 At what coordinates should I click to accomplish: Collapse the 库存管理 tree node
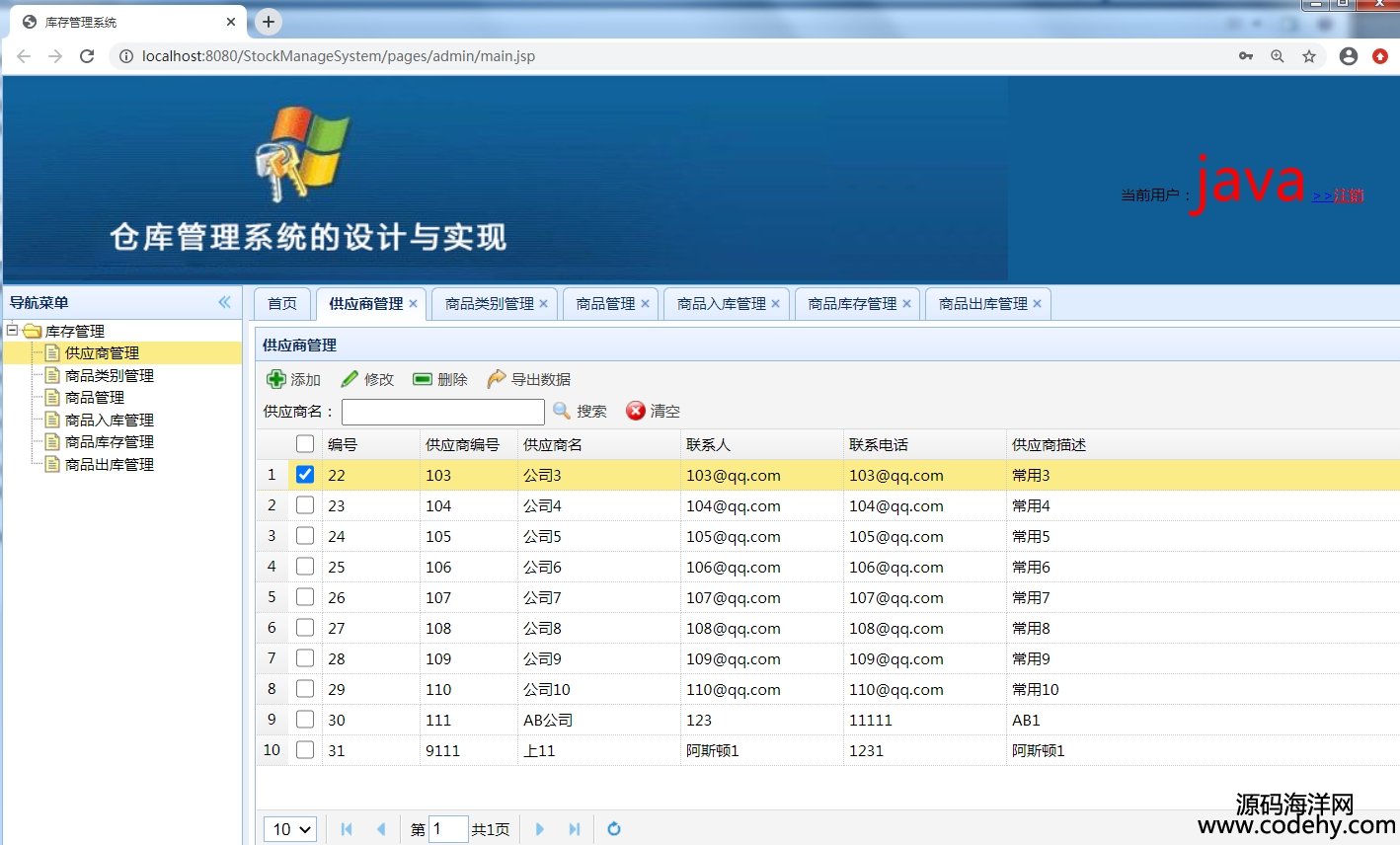click(12, 331)
